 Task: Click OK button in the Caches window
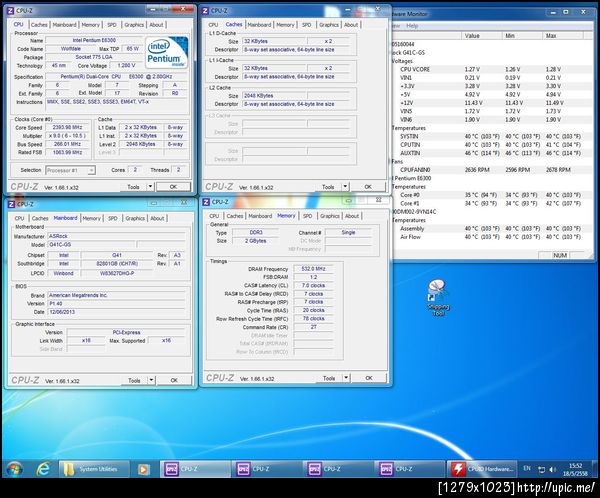[x=368, y=187]
